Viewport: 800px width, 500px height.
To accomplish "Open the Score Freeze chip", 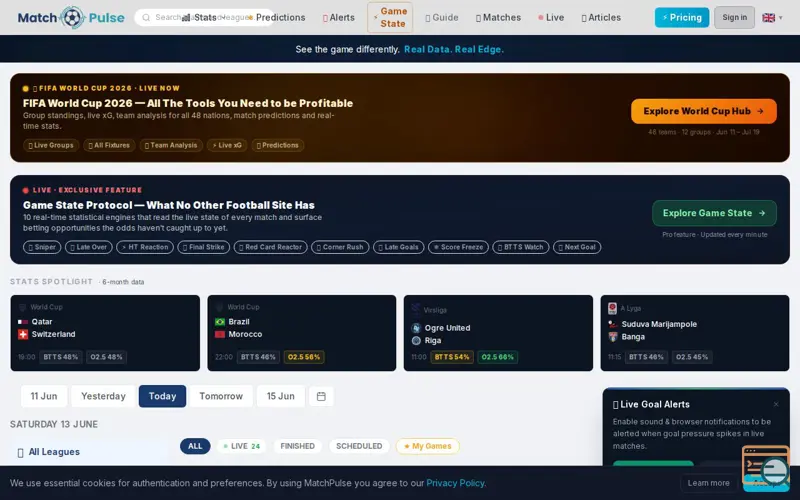I will coord(458,247).
